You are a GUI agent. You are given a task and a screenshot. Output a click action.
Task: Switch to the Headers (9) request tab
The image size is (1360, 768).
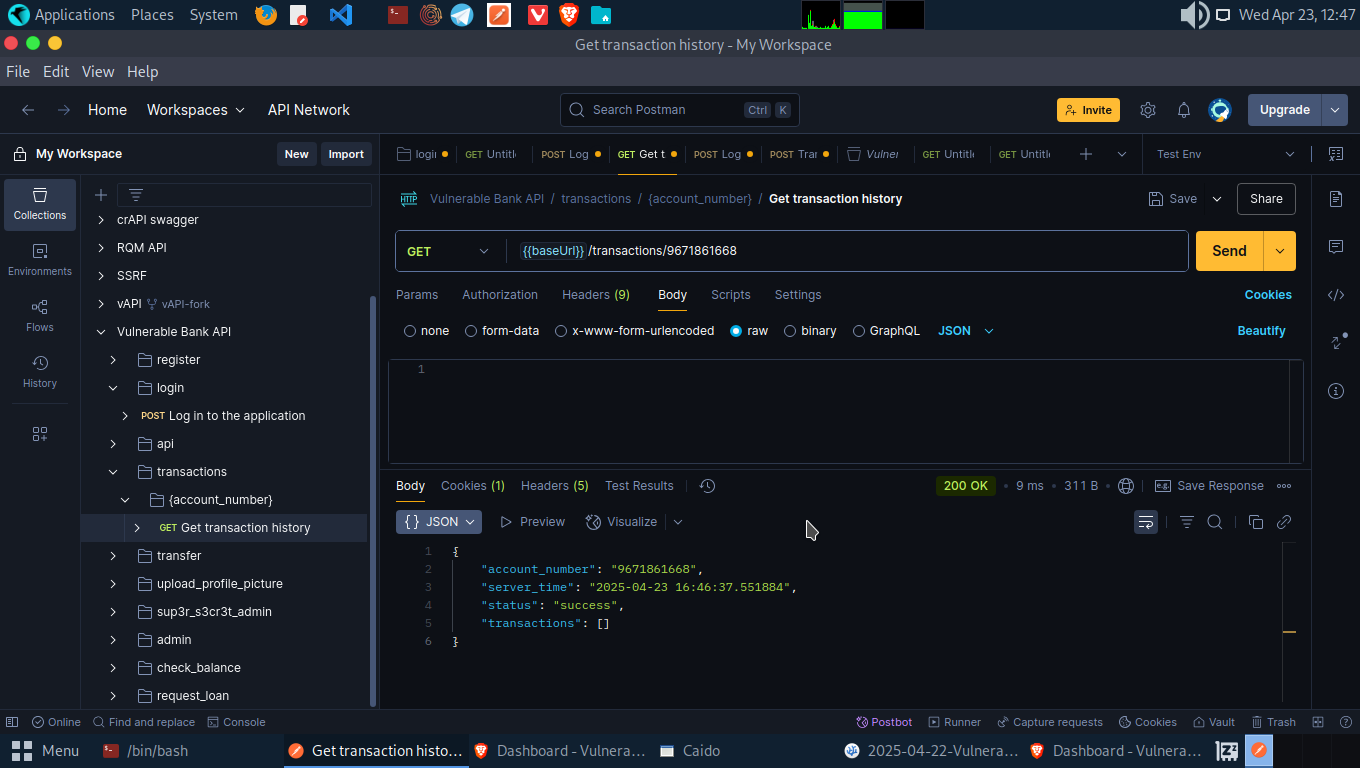[x=596, y=295]
